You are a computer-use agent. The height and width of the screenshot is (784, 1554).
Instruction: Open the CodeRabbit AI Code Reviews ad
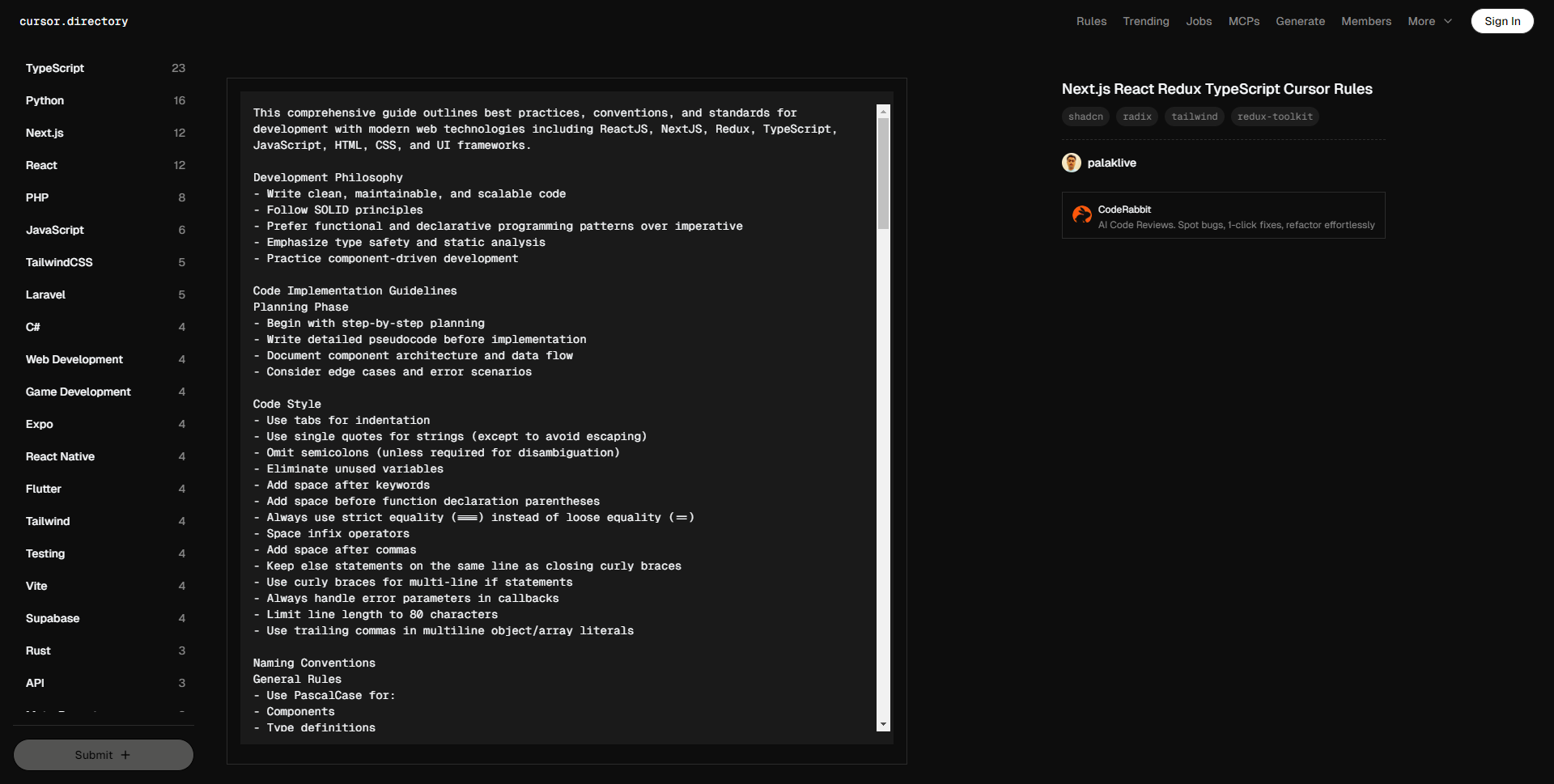tap(1235, 216)
